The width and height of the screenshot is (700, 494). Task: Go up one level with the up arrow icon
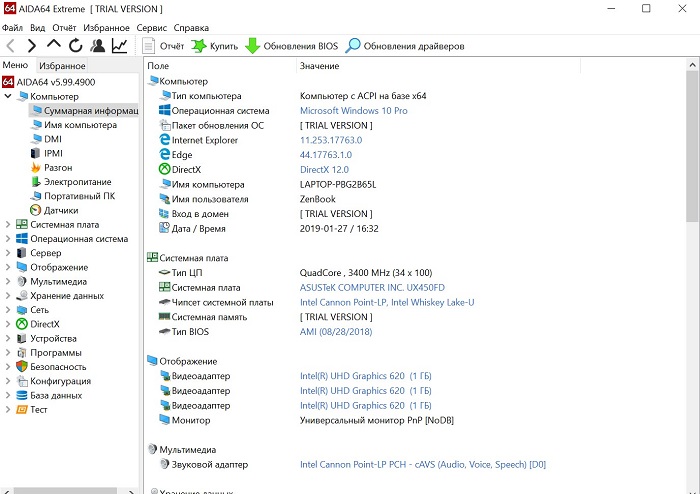54,45
